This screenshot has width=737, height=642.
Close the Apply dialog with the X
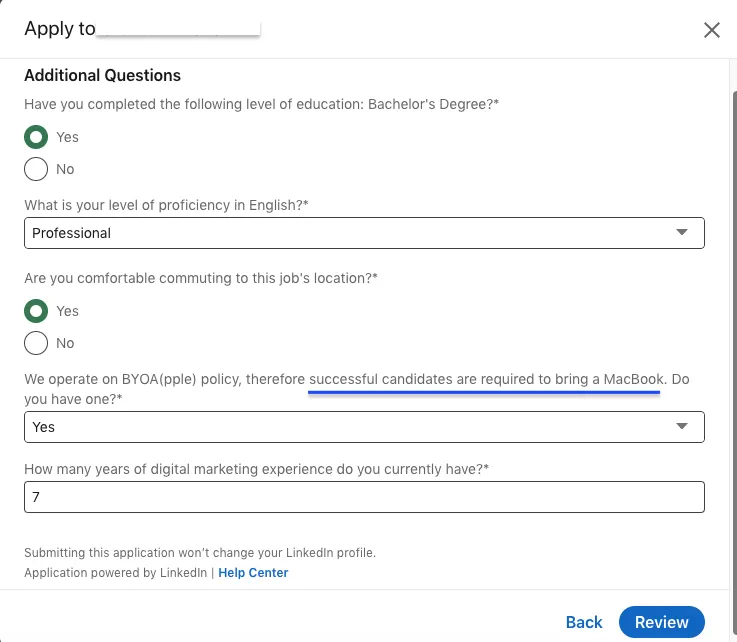[x=712, y=30]
